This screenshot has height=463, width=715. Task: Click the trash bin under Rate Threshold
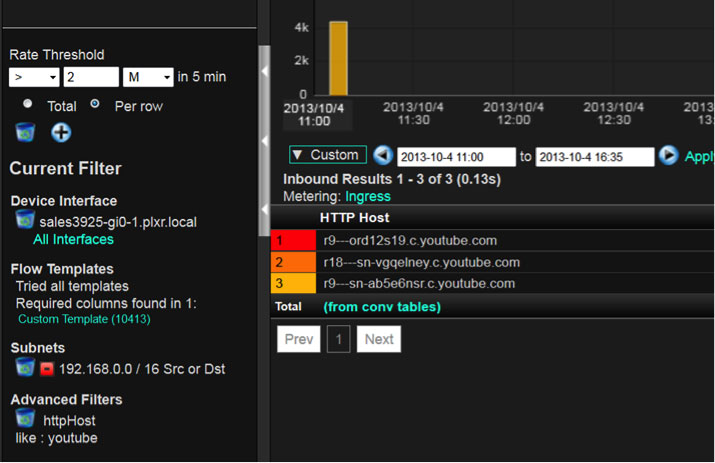[25, 132]
